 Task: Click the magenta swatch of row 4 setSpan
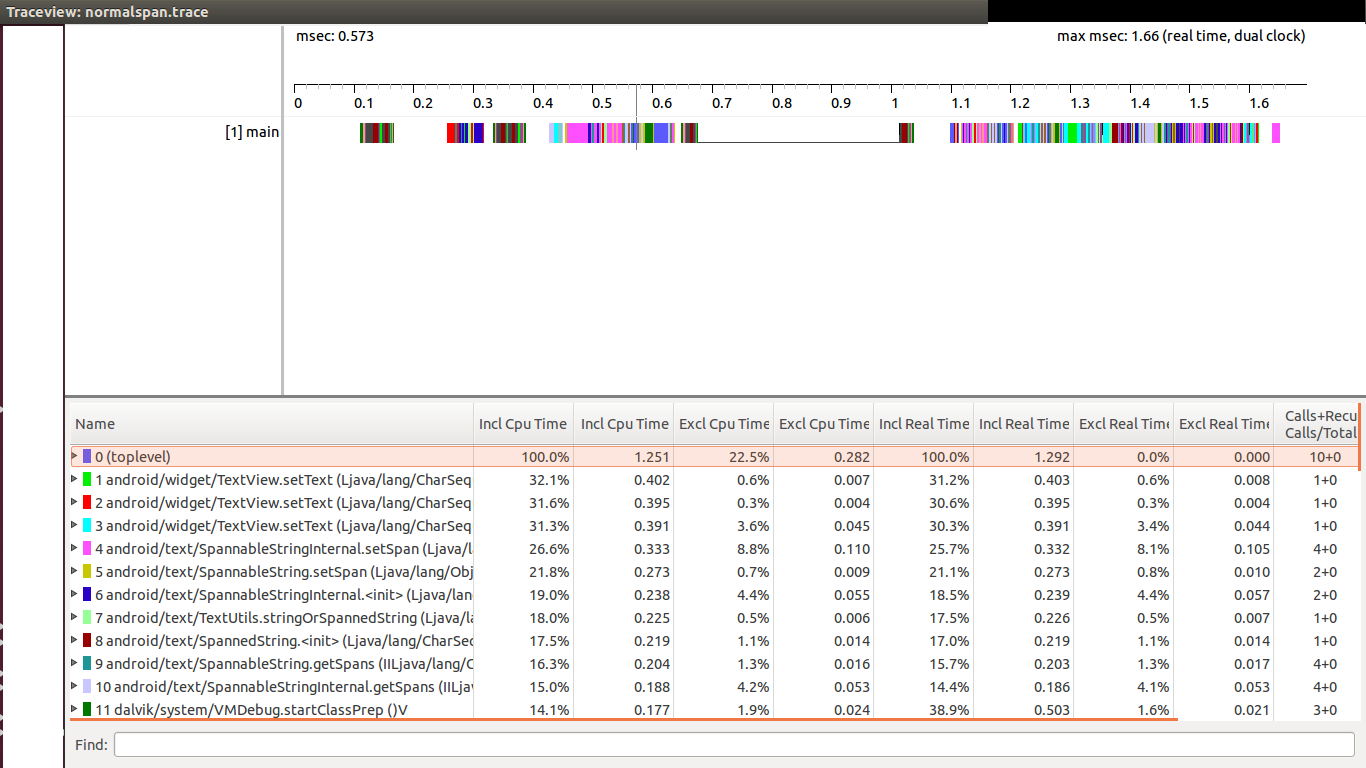tap(87, 549)
